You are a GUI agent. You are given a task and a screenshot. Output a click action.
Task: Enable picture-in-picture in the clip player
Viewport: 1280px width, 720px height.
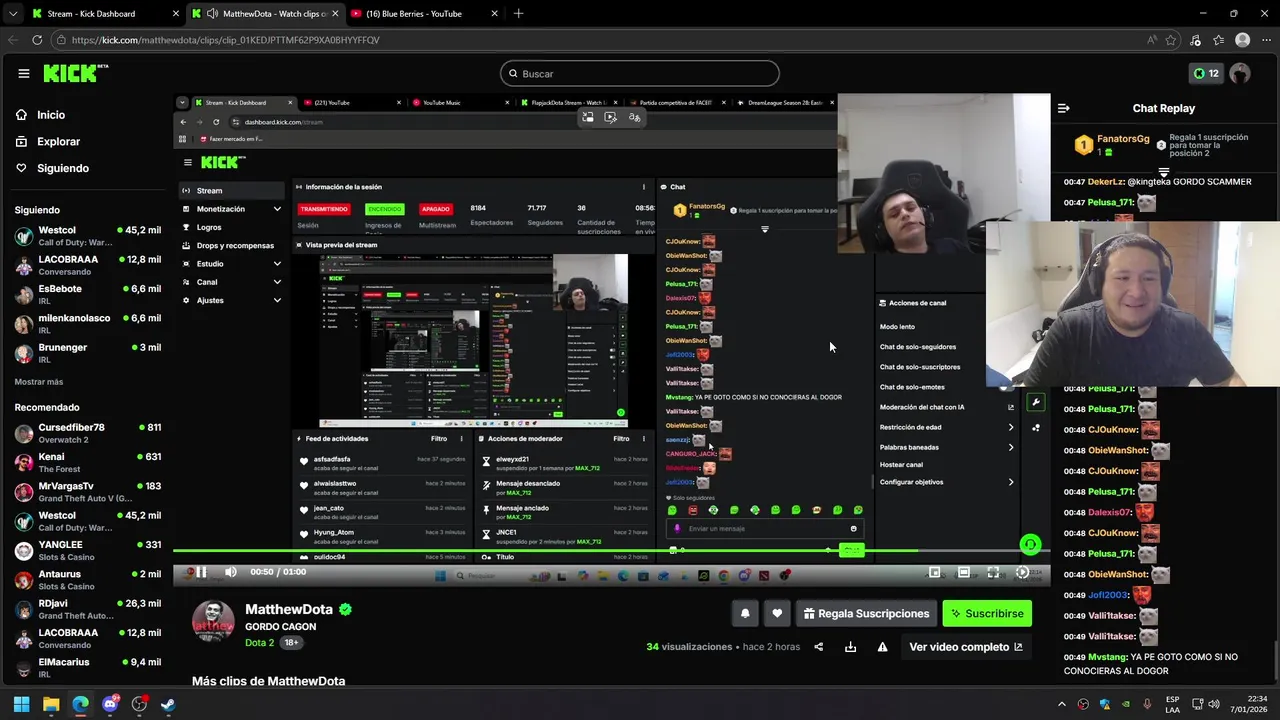click(x=934, y=572)
